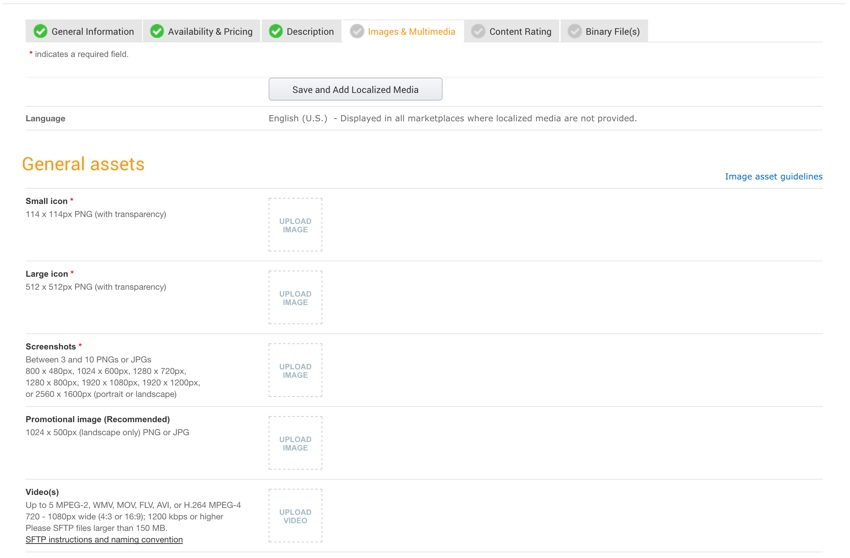Click gray checkmark on Images & Multimedia

(357, 31)
